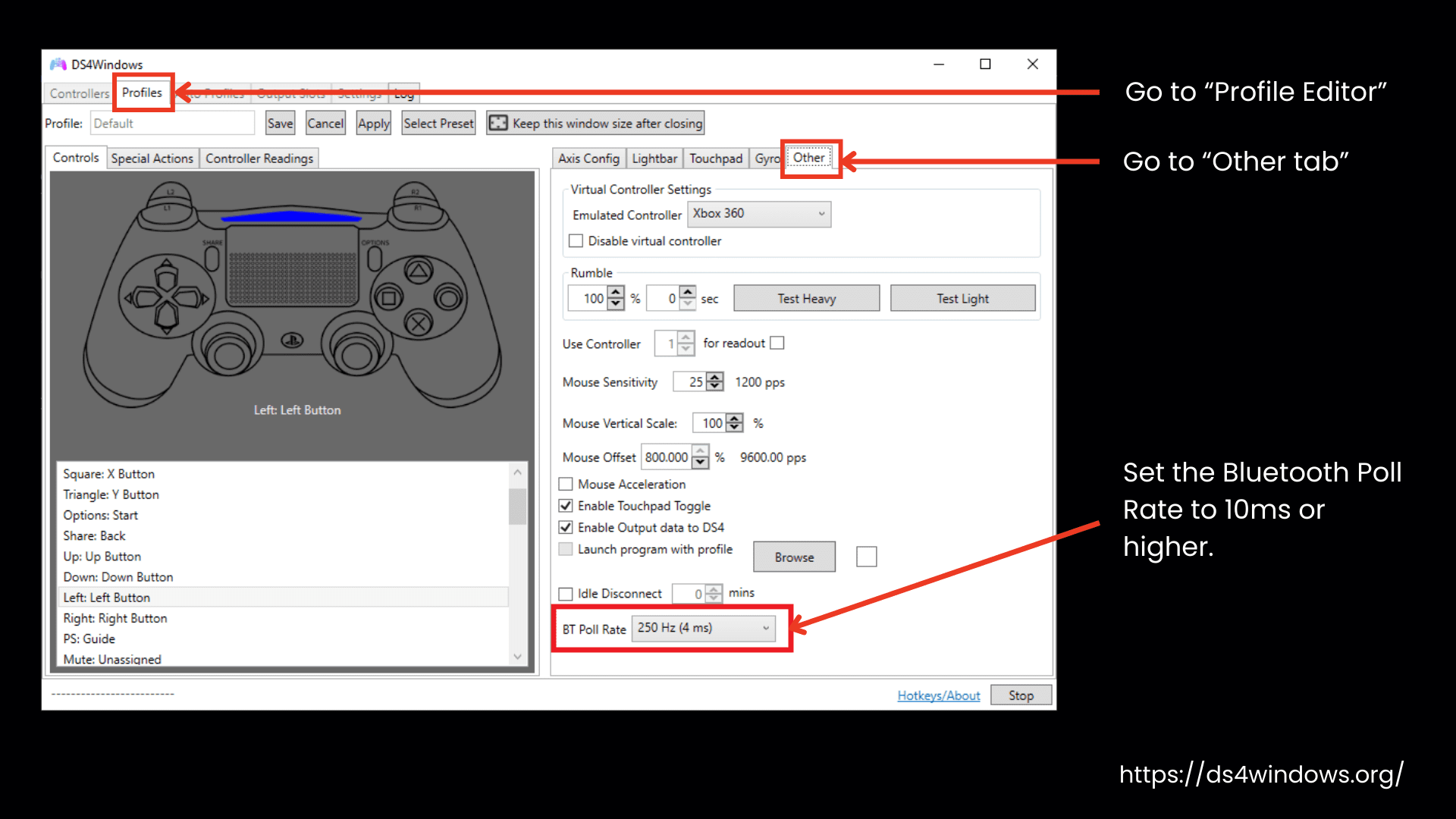This screenshot has height=819, width=1456.
Task: Click the circle button on the controller image
Action: (x=448, y=298)
